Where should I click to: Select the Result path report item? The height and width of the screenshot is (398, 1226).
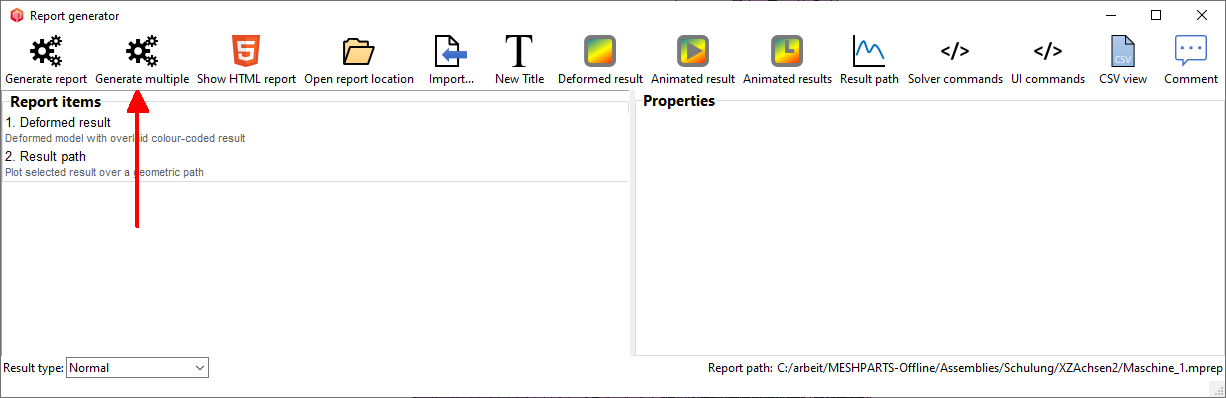pos(315,164)
